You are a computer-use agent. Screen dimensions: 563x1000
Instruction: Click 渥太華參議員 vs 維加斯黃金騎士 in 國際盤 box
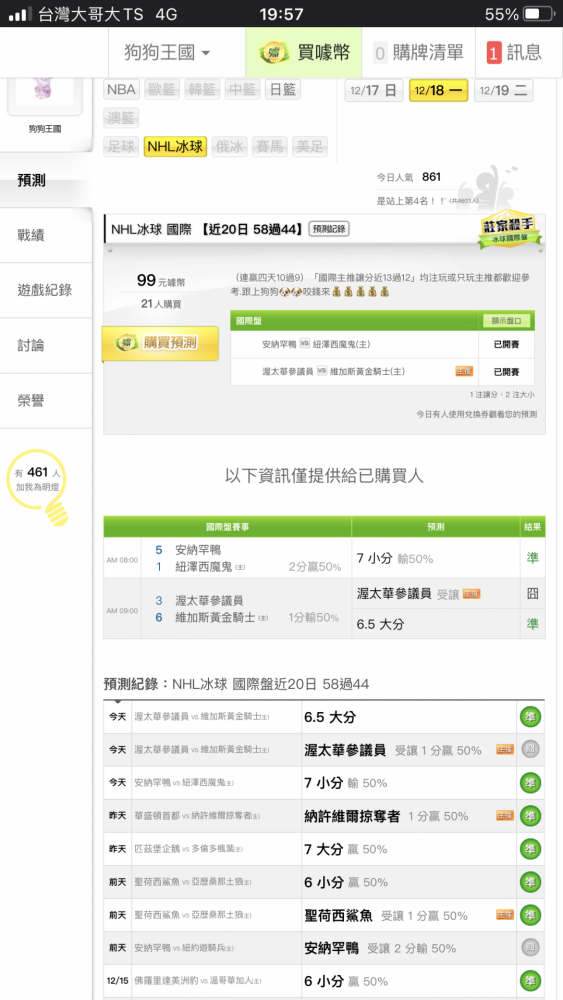click(x=333, y=371)
